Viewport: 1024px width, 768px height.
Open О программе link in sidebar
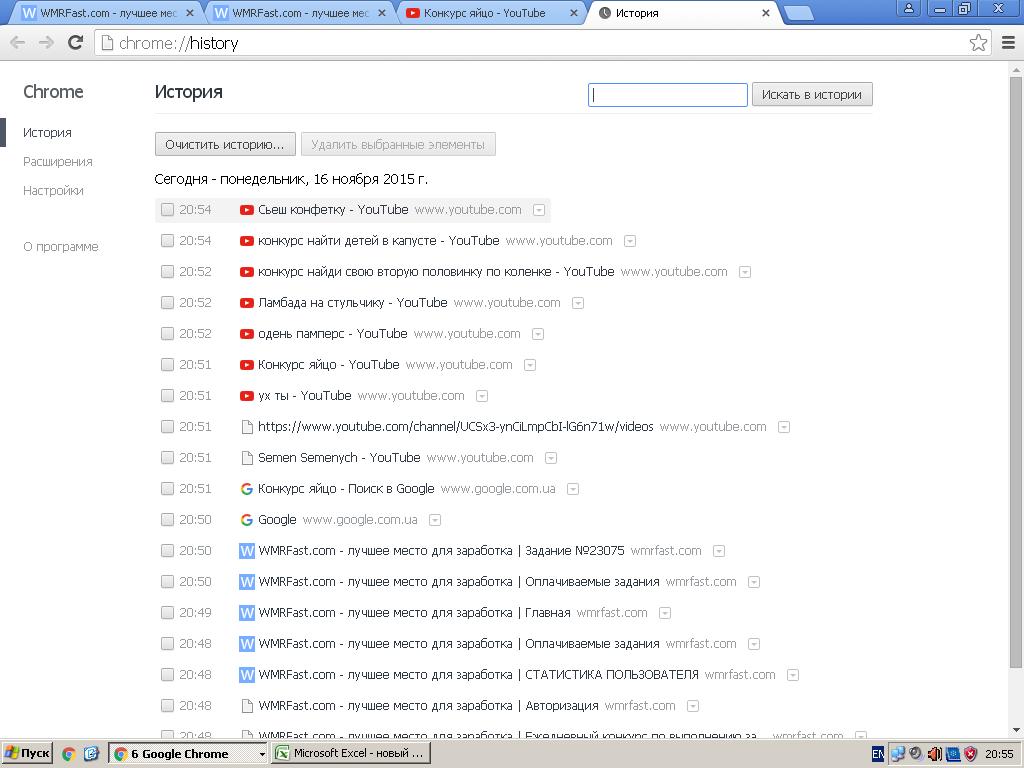(x=61, y=247)
